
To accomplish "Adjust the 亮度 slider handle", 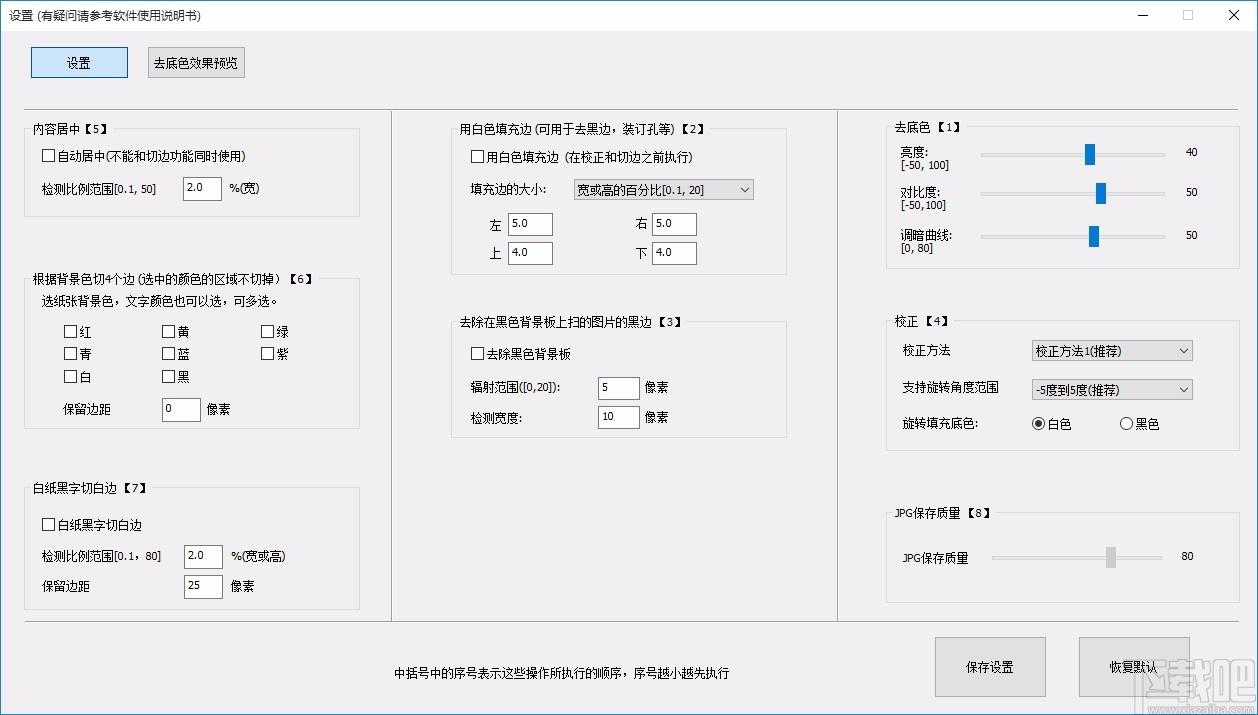I will (x=1090, y=154).
